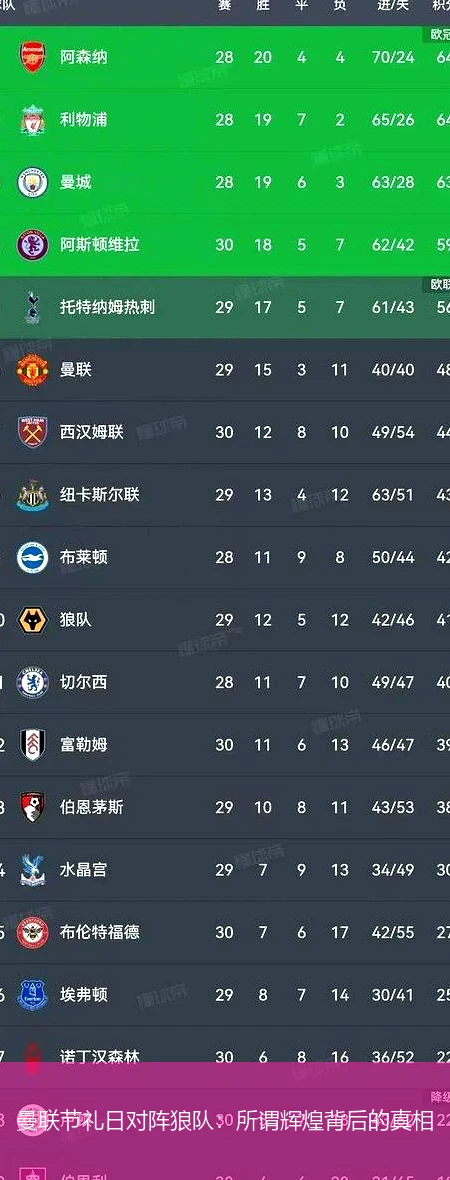Tap the Tottenham Hotspur crest icon

(32, 307)
